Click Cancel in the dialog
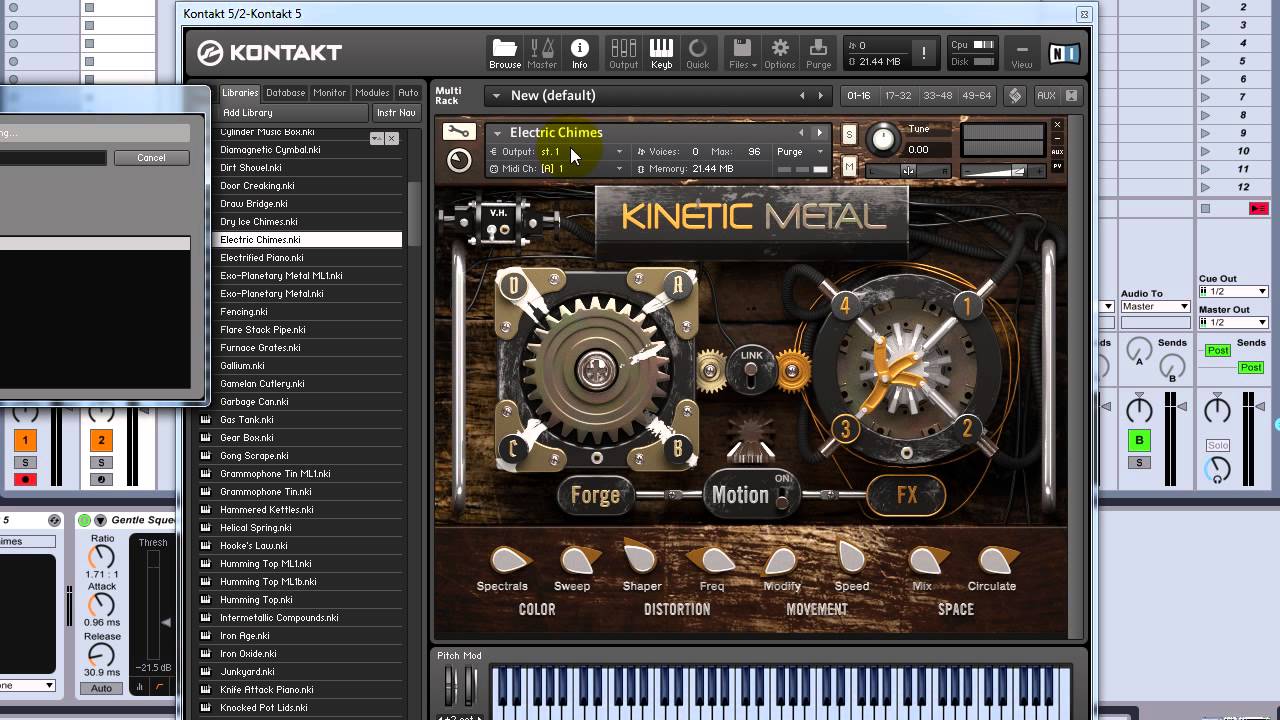The height and width of the screenshot is (720, 1280). (151, 158)
